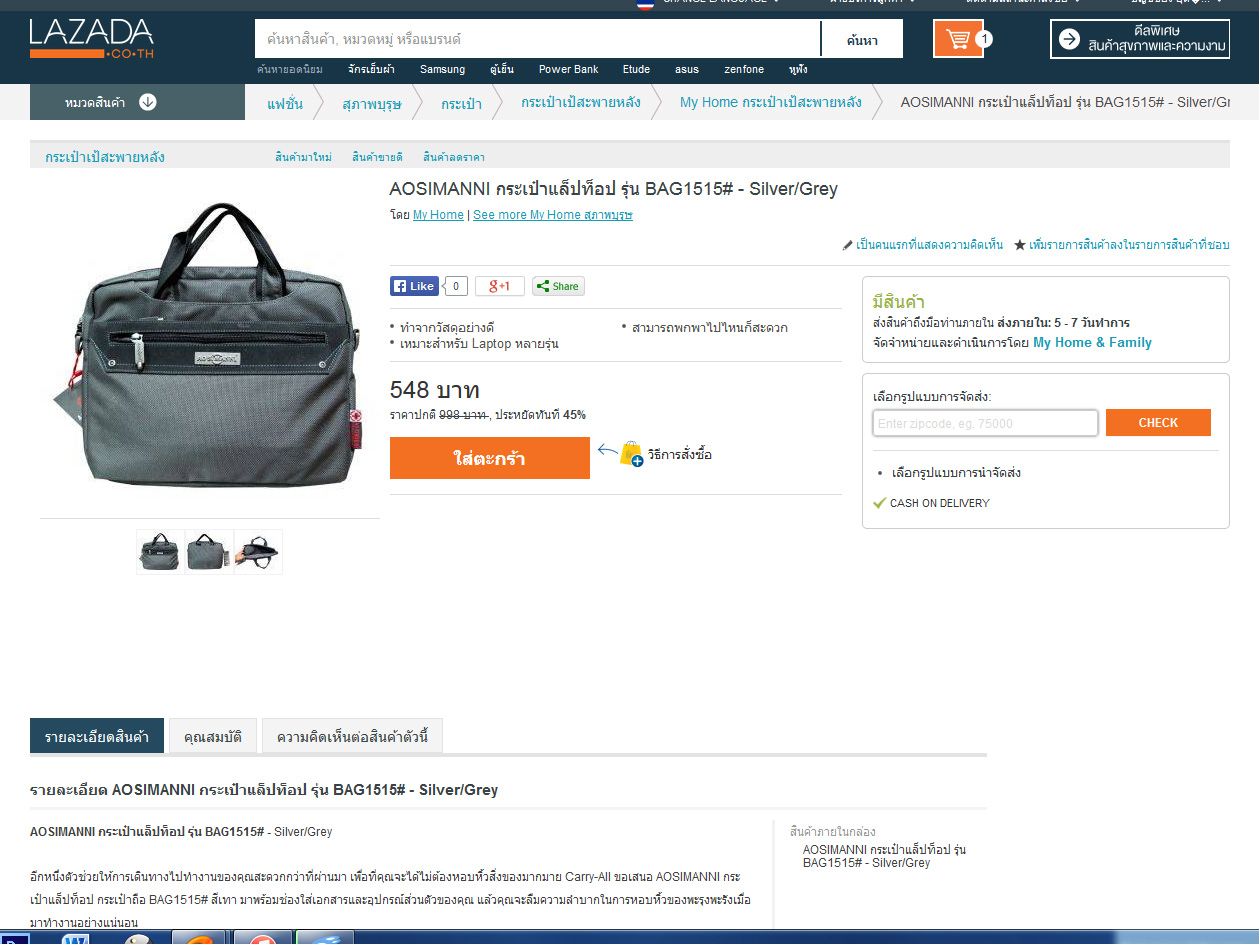
Task: Click the zipcode input field
Action: tap(985, 423)
